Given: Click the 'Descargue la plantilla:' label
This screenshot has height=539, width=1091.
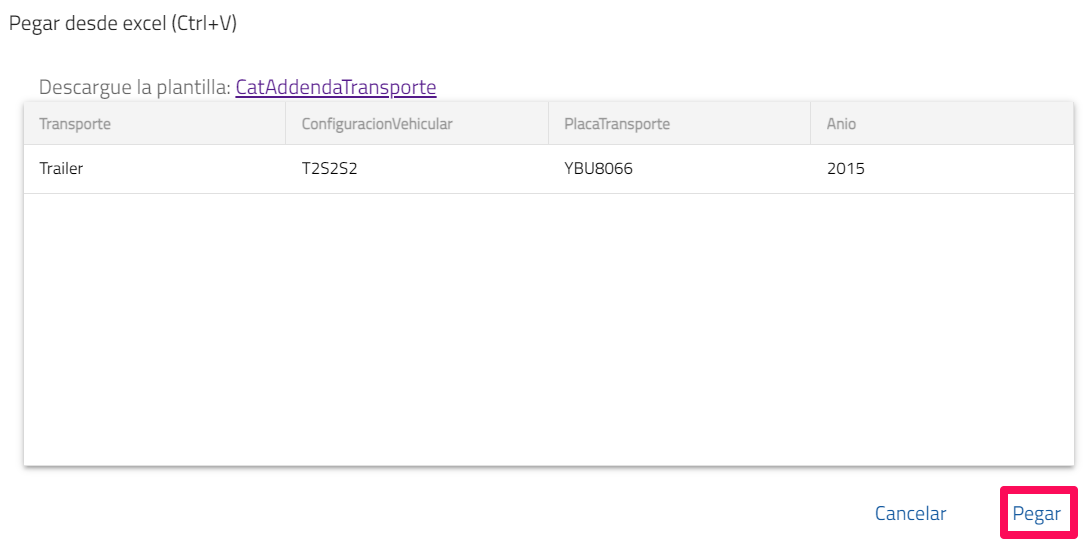Looking at the screenshot, I should coord(134,87).
